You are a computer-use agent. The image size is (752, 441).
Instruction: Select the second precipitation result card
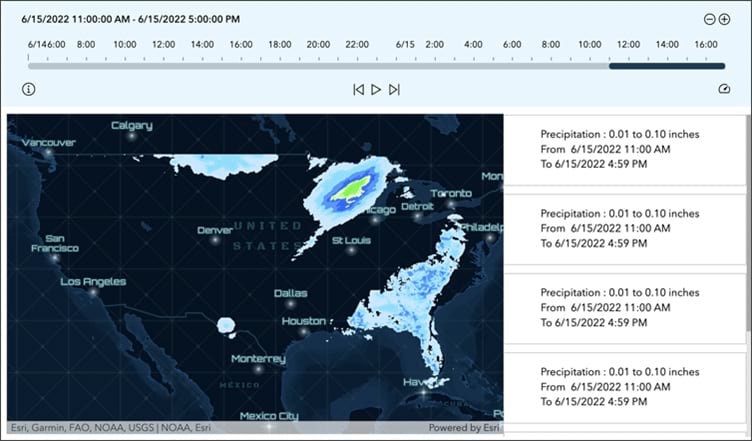(x=624, y=229)
